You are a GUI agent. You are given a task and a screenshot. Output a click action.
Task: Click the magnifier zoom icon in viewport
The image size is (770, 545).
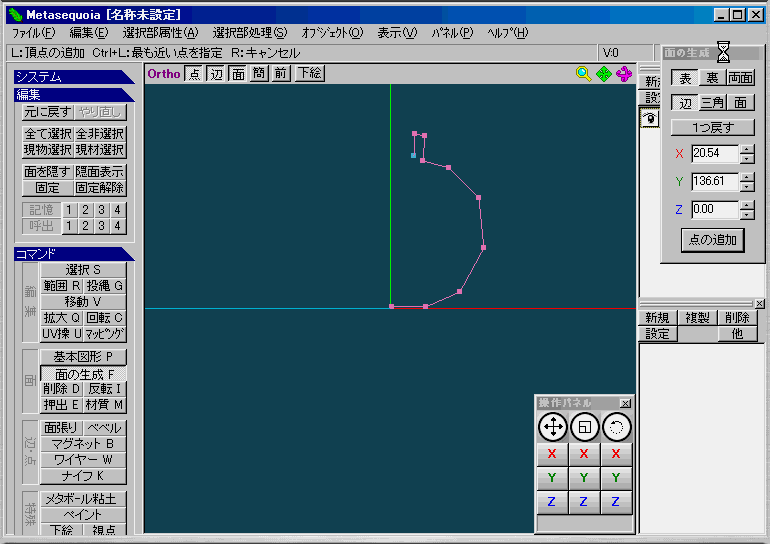pyautogui.click(x=583, y=74)
